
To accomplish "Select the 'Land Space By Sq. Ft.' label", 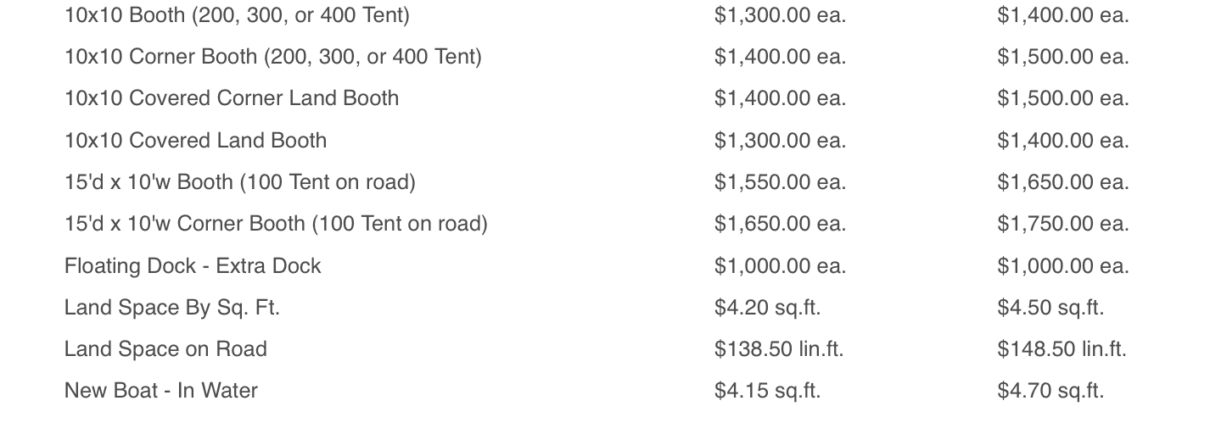I will pos(171,308).
